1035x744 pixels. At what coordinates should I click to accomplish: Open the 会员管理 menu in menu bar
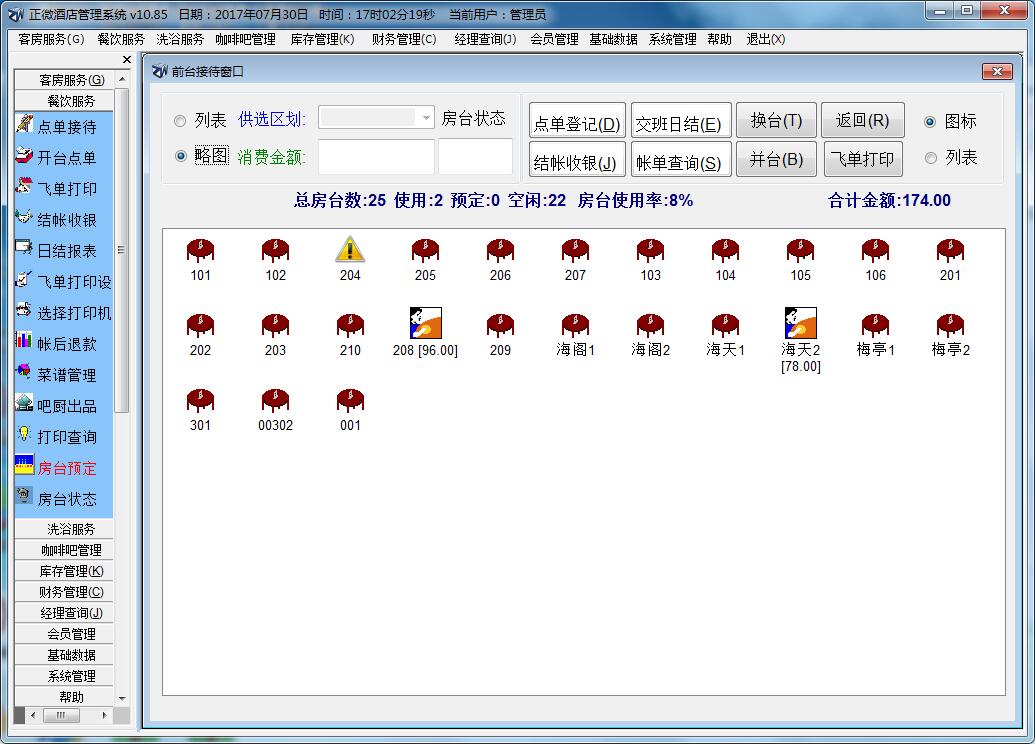coord(554,40)
